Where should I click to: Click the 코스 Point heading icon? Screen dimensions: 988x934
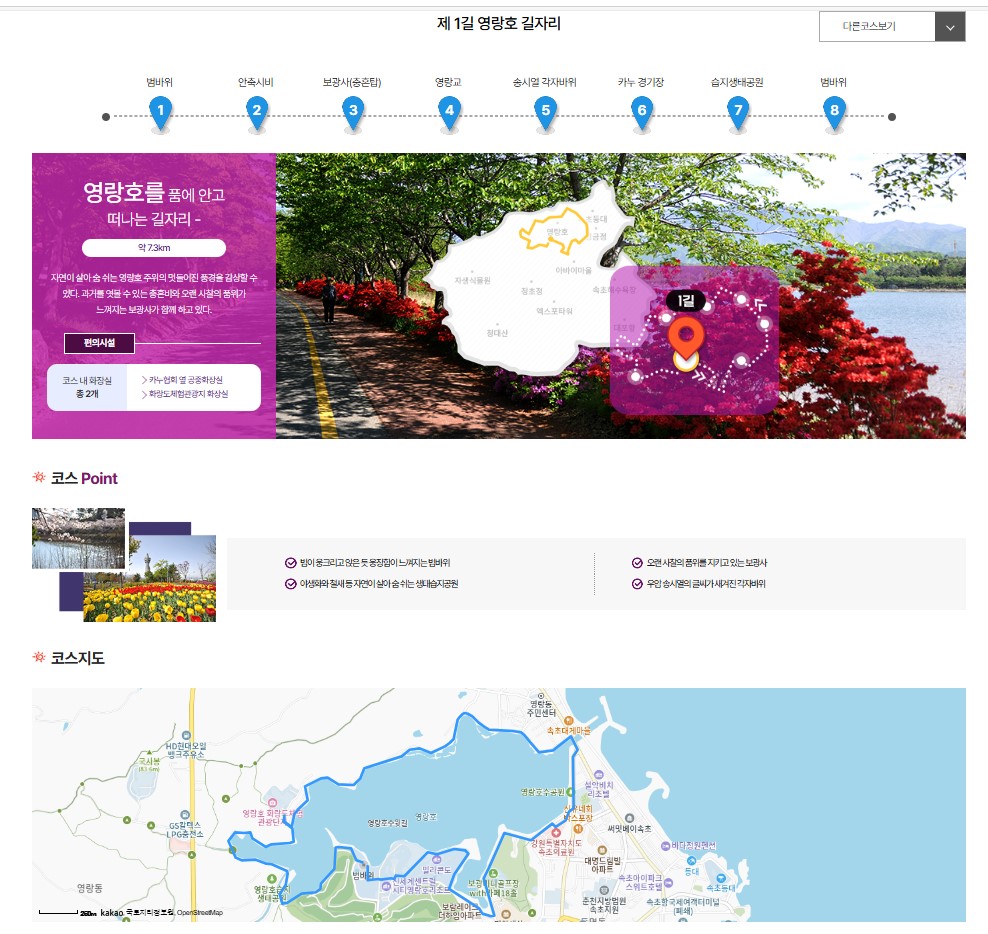click(x=39, y=477)
